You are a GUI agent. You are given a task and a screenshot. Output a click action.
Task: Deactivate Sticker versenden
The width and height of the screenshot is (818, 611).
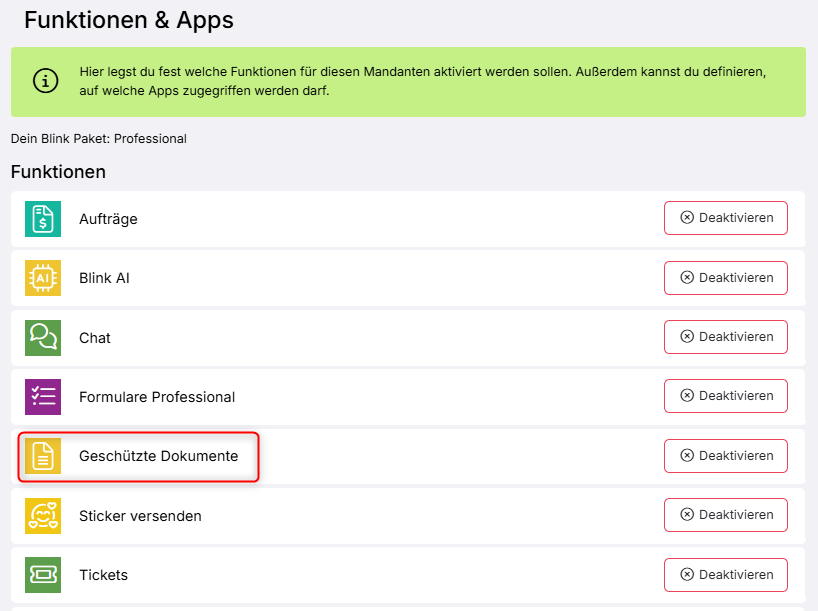click(725, 515)
